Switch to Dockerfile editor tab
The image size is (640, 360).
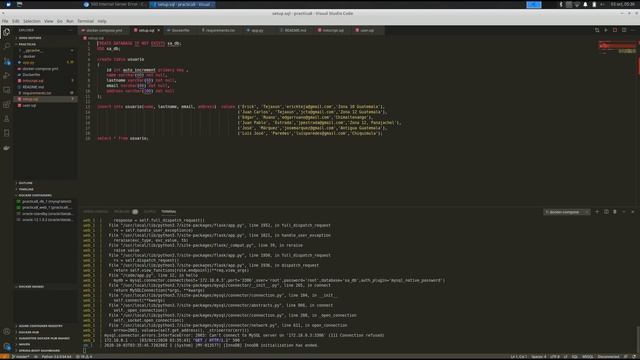[x=180, y=30]
